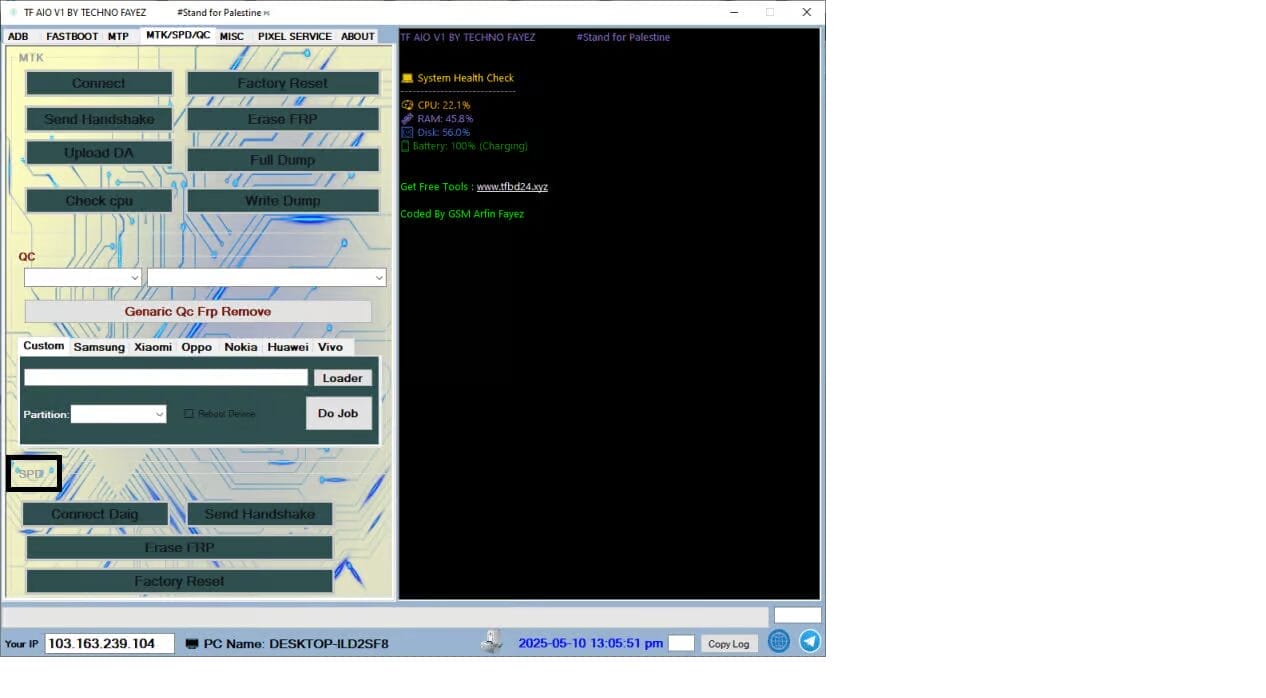Click the Check cpu button
The image size is (1266, 698).
(99, 201)
